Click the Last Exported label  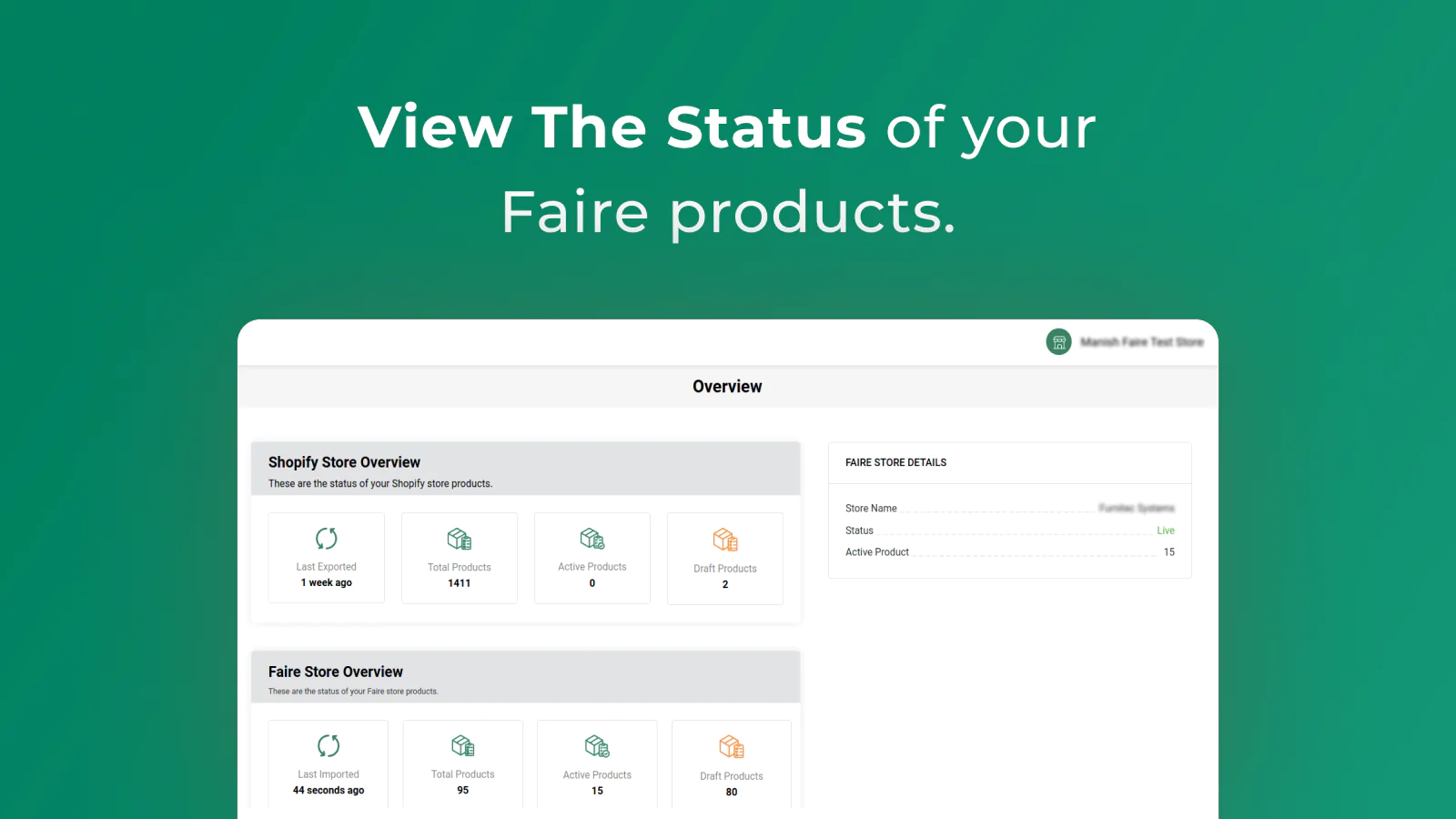(327, 567)
